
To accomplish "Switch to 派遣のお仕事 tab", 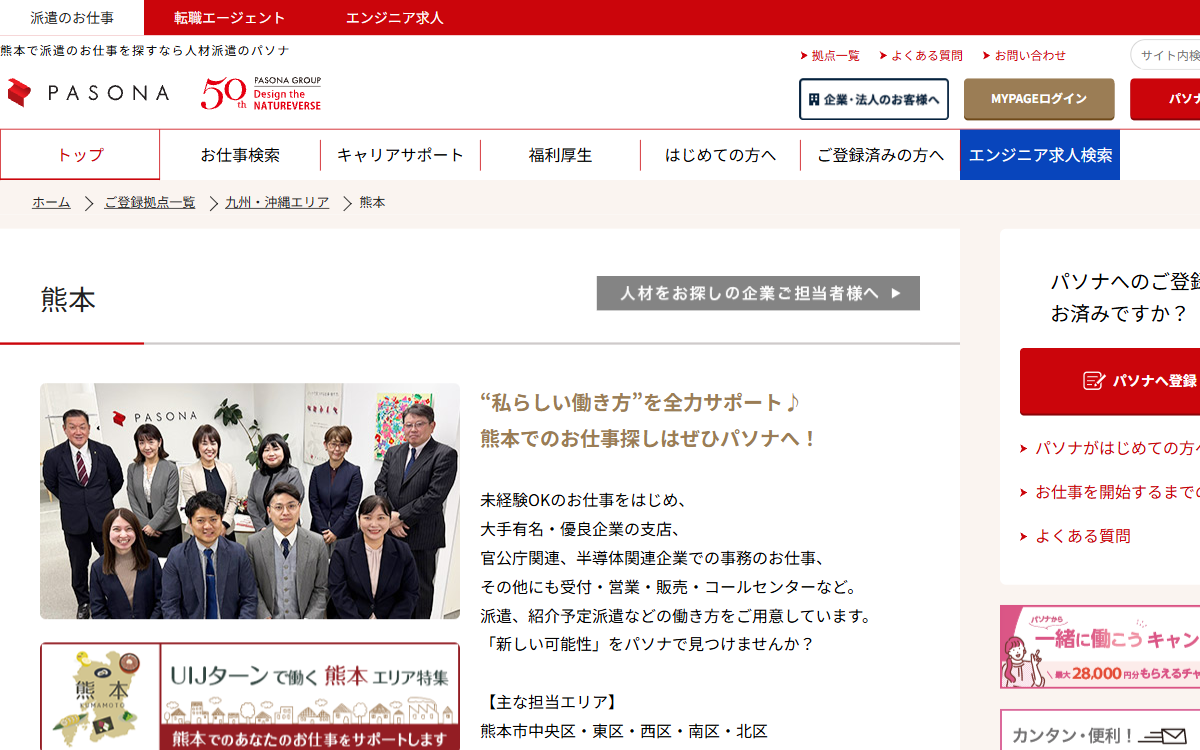I will [x=72, y=18].
